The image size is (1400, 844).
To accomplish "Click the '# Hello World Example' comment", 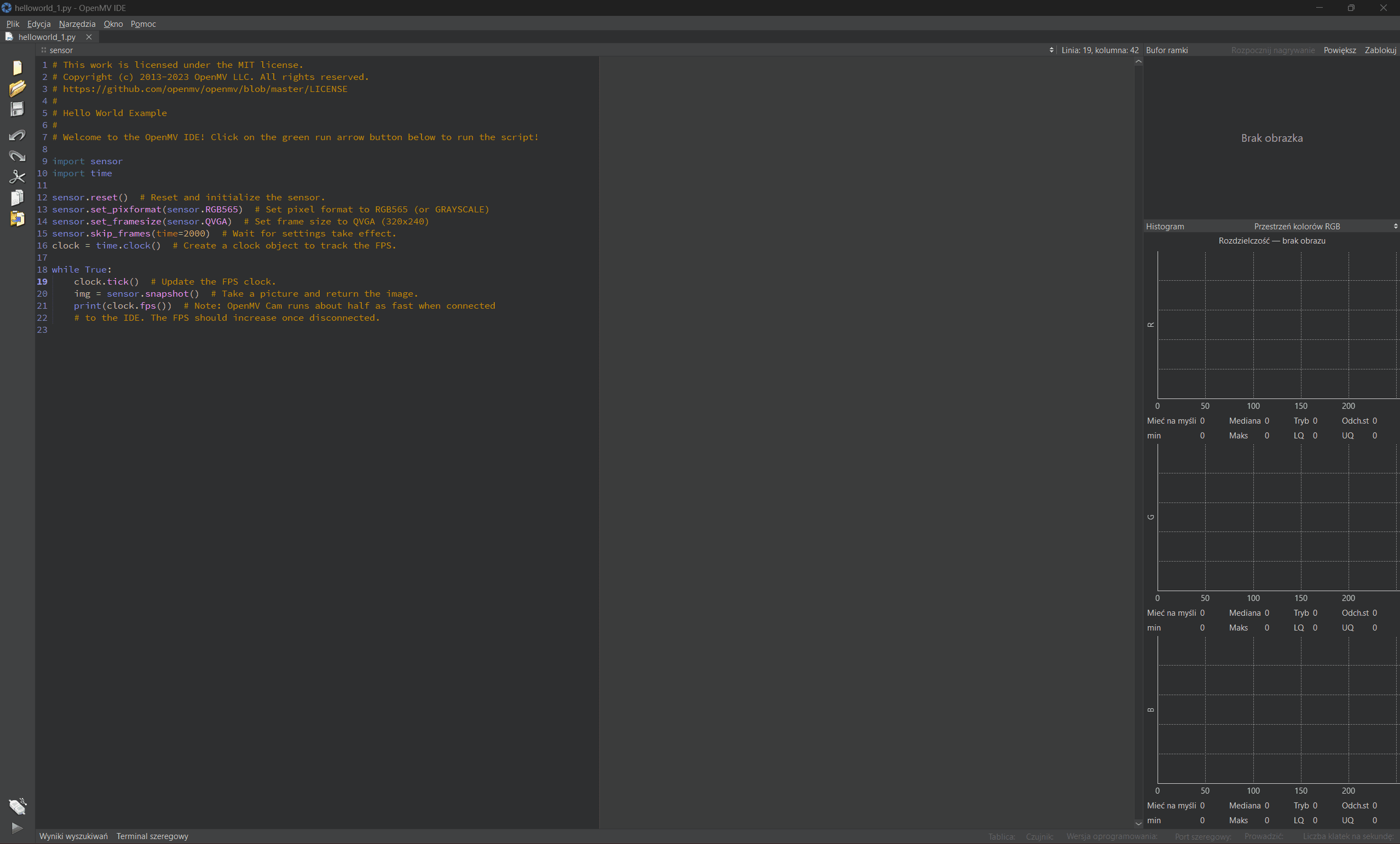I will tap(109, 113).
